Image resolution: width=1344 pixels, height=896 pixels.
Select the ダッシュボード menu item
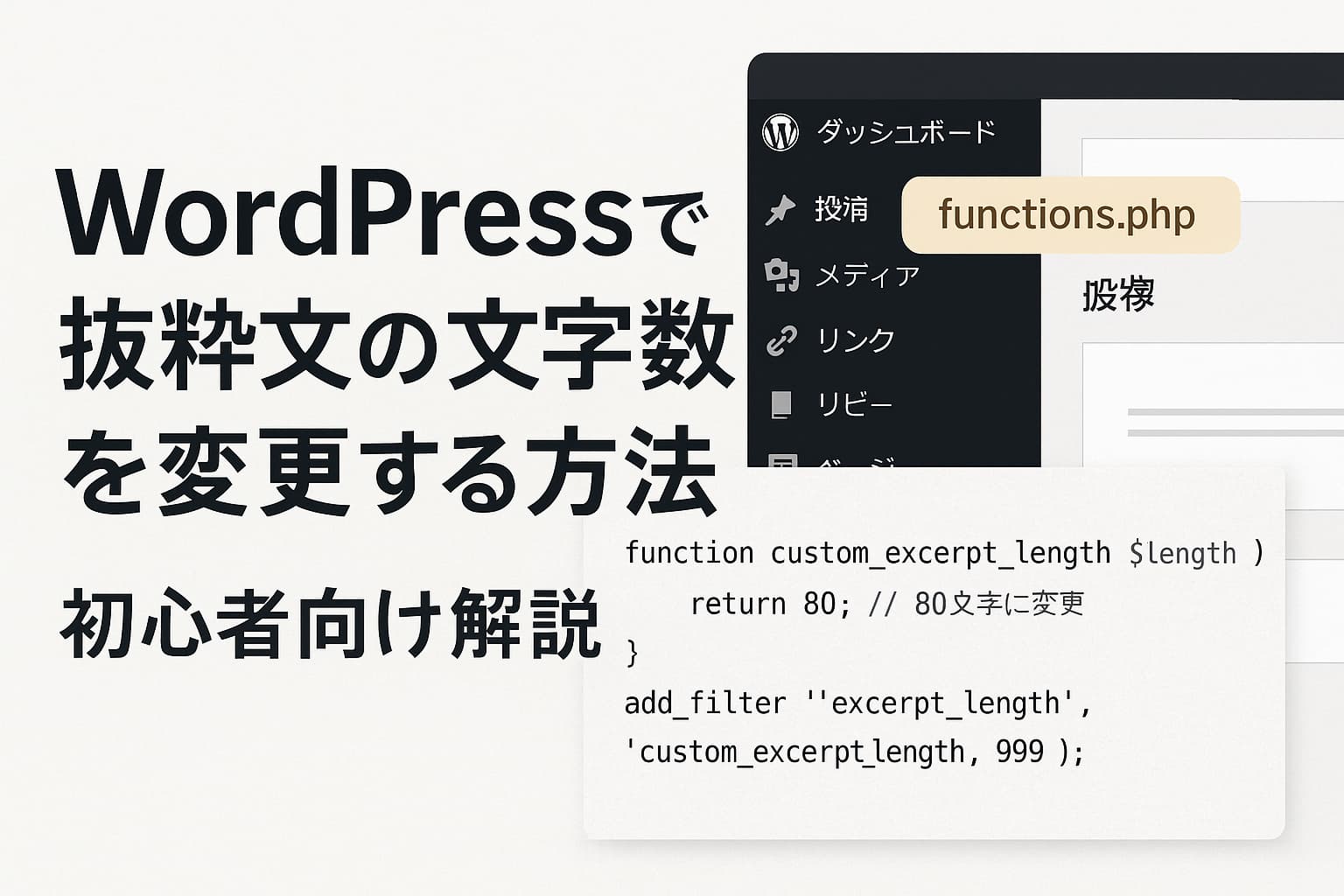[x=906, y=133]
